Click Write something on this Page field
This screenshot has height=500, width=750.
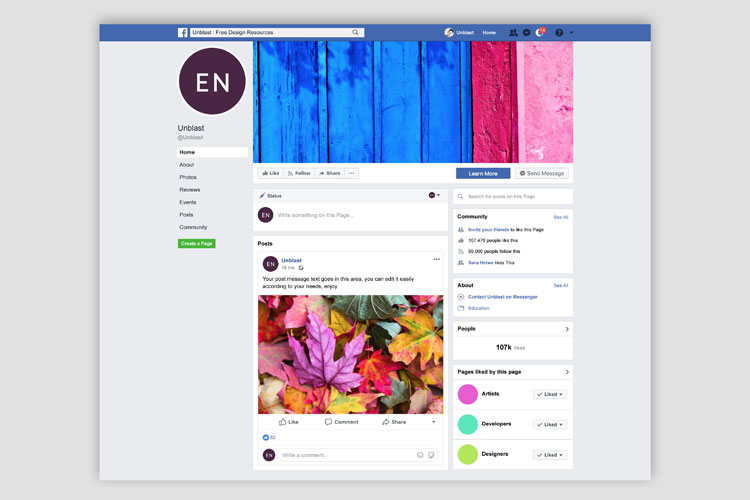point(316,215)
